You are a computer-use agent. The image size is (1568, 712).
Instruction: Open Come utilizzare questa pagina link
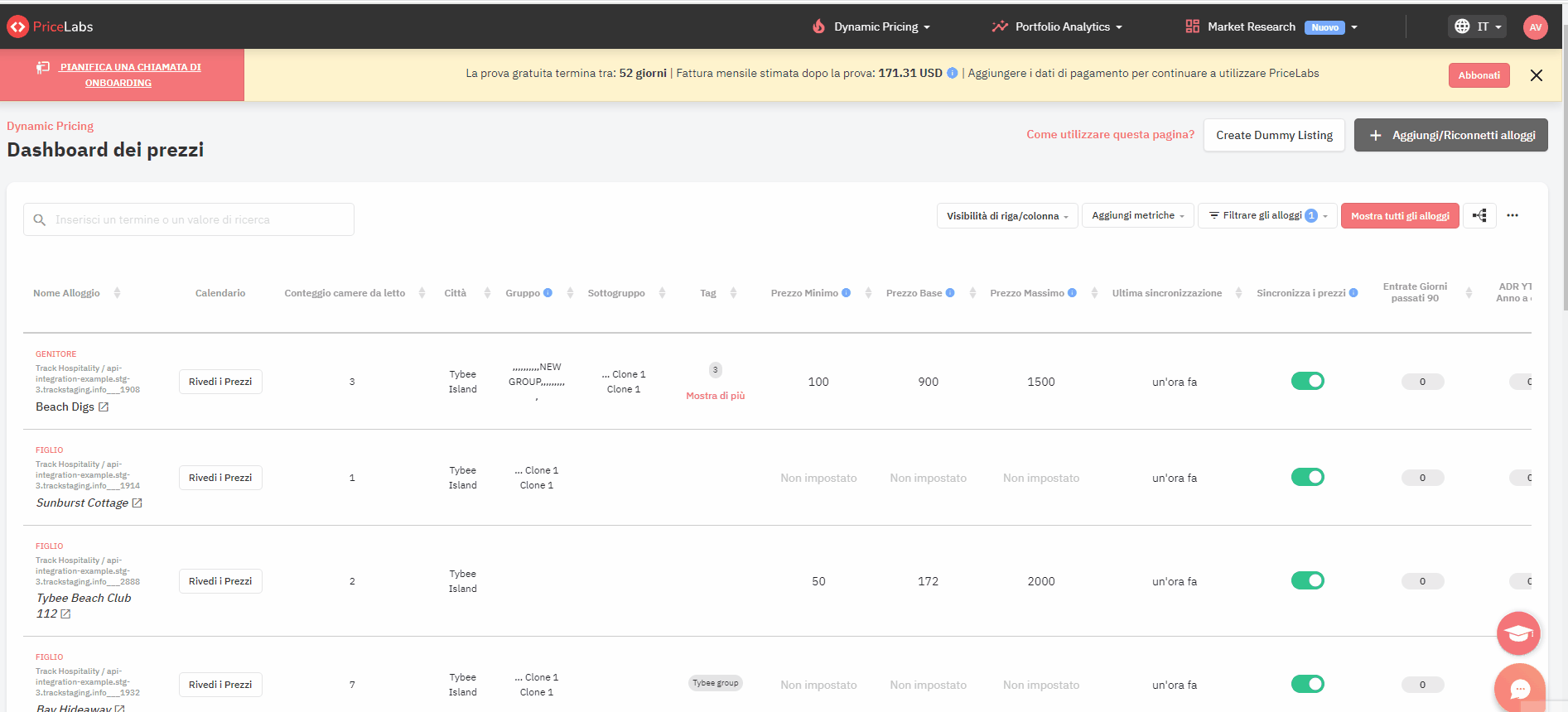(1110, 134)
